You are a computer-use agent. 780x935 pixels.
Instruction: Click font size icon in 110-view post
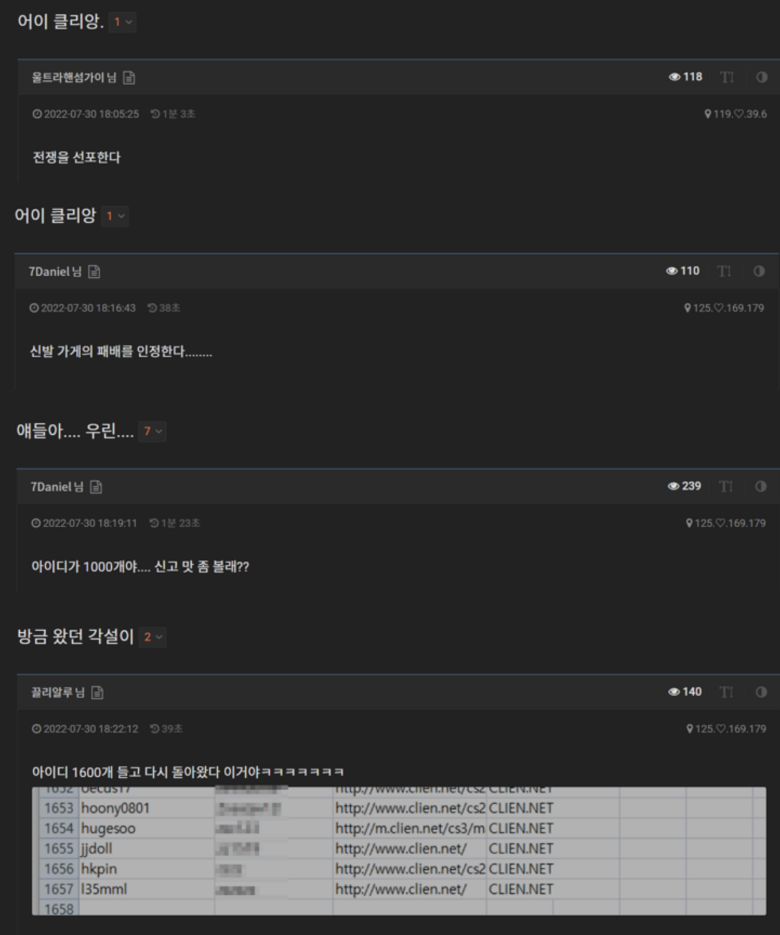click(x=724, y=271)
